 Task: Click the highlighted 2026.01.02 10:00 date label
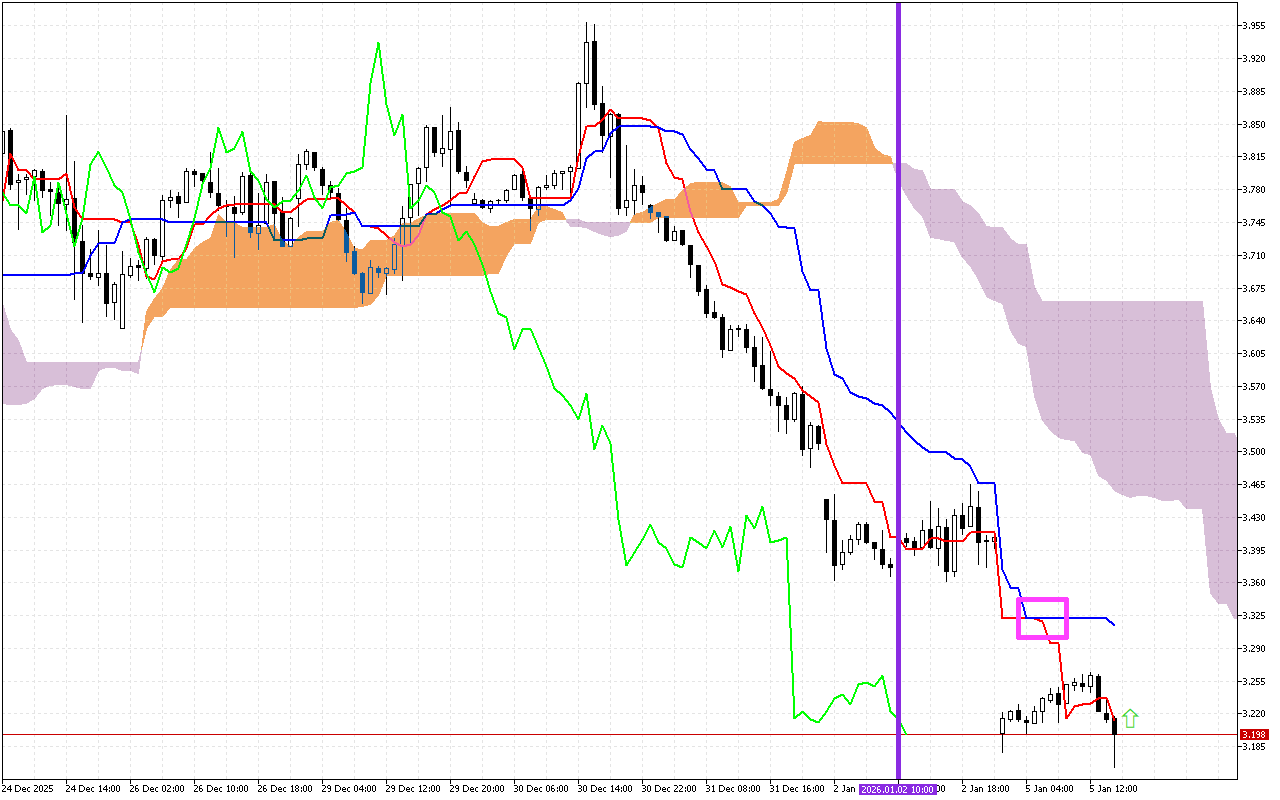[x=897, y=789]
